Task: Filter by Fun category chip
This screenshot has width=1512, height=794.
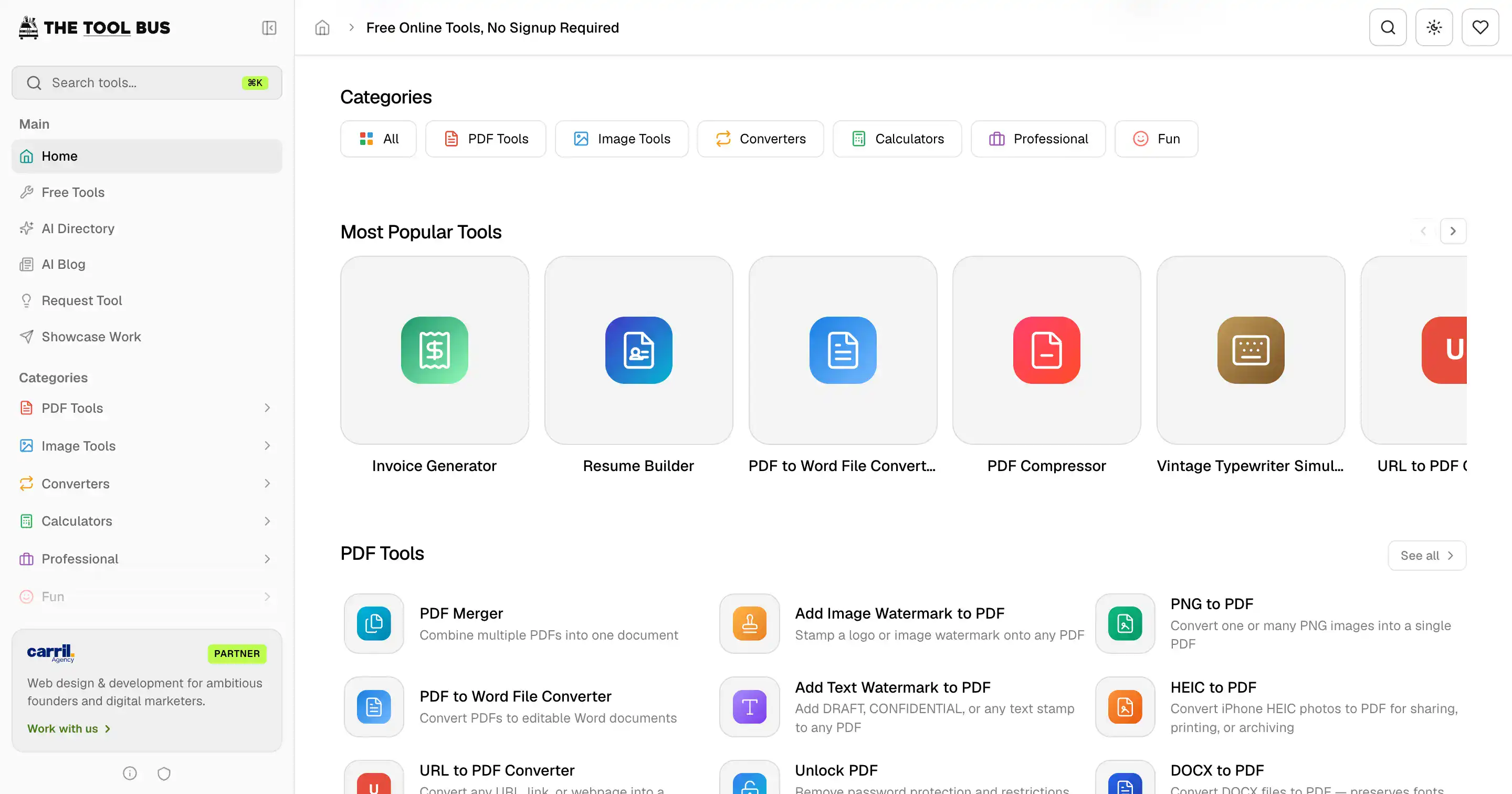Action: point(1156,139)
